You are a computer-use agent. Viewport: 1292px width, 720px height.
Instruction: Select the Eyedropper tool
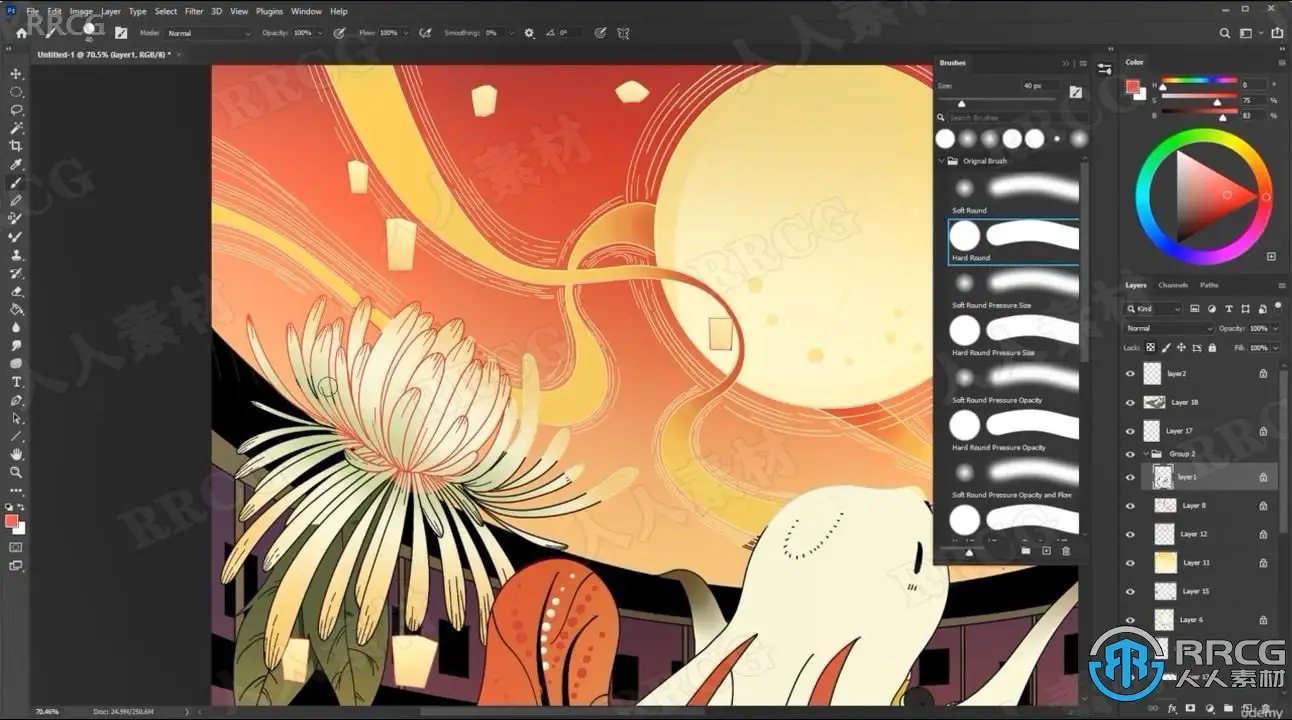click(x=16, y=164)
